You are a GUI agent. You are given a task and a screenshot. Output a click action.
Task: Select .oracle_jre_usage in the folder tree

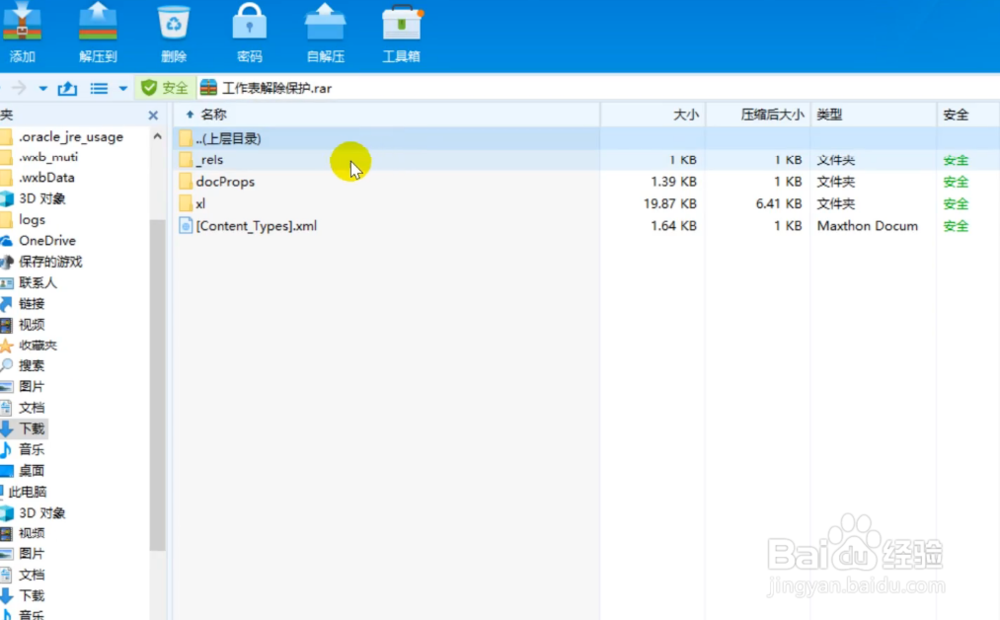pyautogui.click(x=71, y=137)
